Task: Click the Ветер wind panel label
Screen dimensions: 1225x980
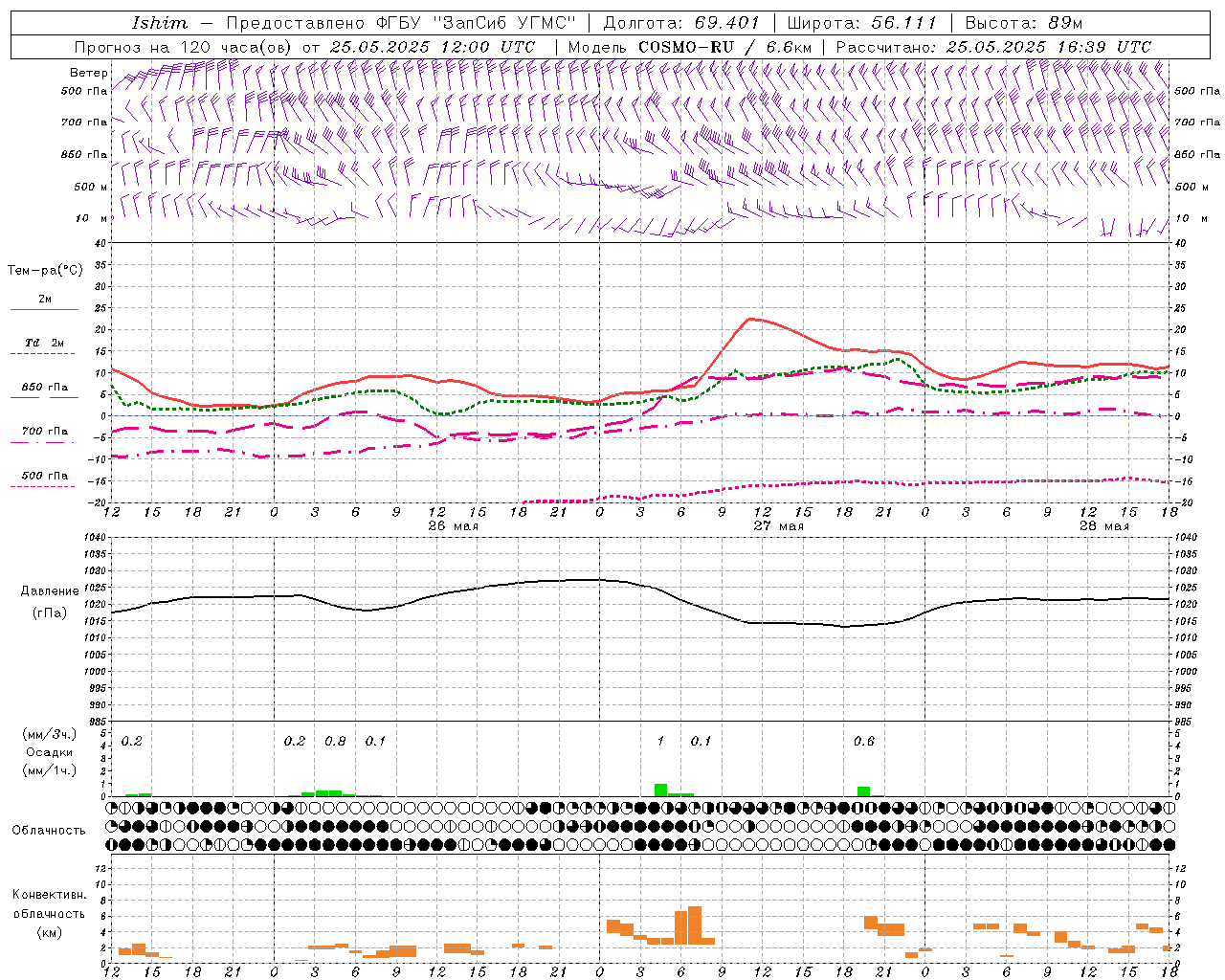Action: 89,73
